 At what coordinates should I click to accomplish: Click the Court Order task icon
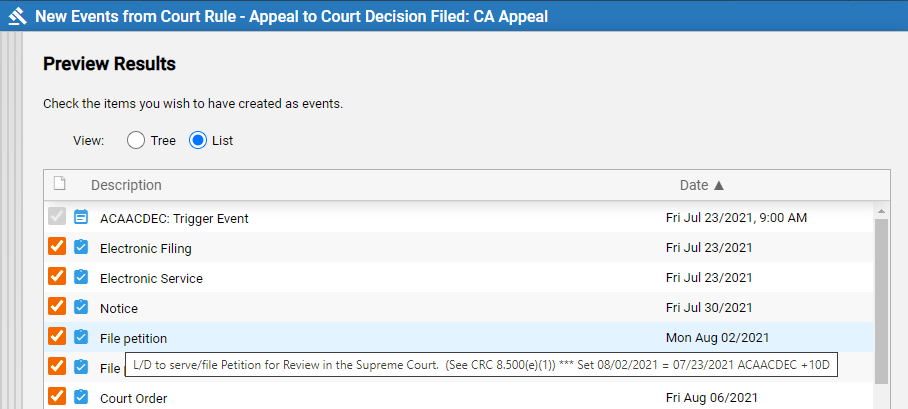point(81,397)
